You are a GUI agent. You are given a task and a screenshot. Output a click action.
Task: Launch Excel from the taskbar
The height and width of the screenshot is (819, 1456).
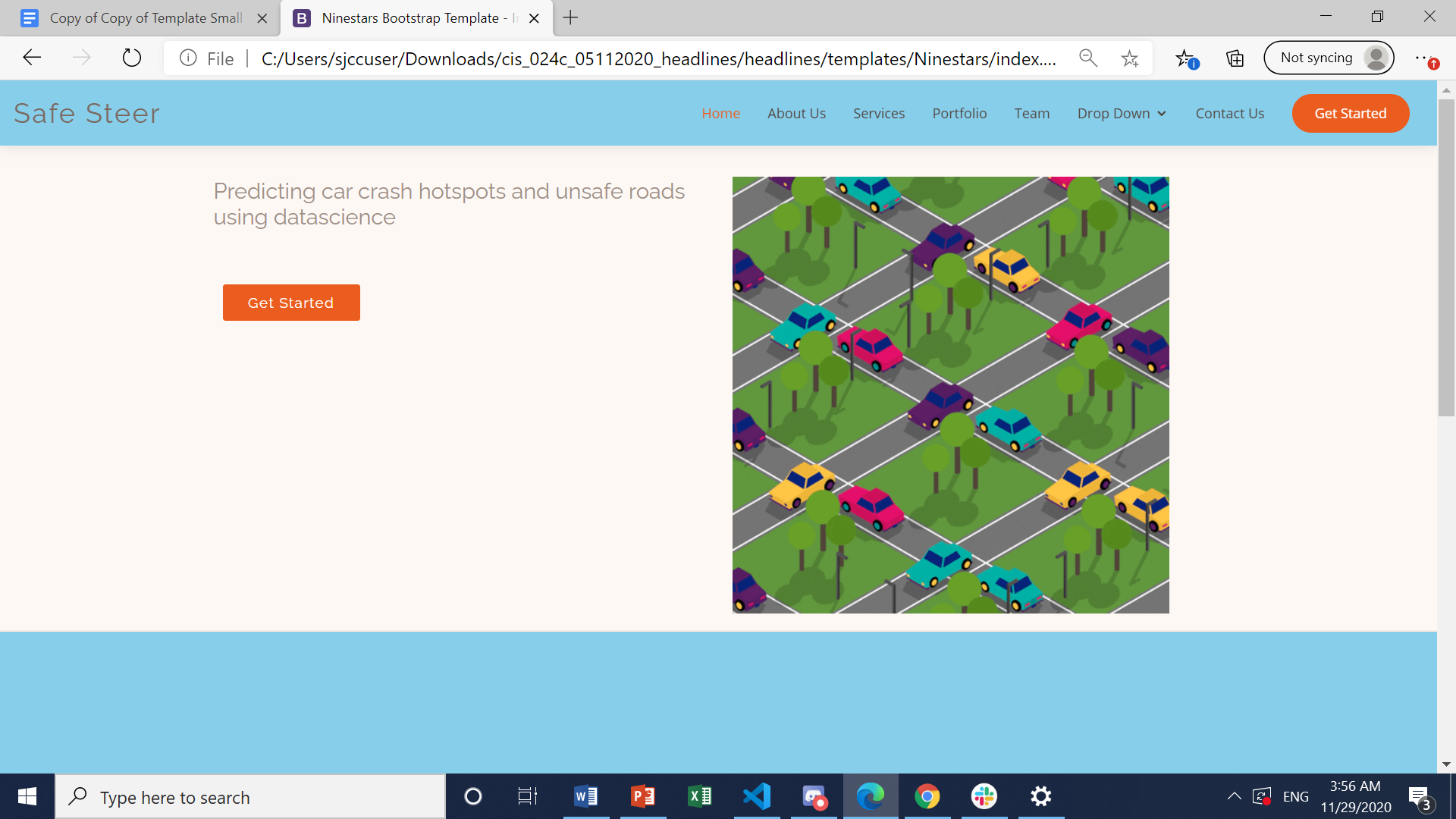(x=699, y=796)
